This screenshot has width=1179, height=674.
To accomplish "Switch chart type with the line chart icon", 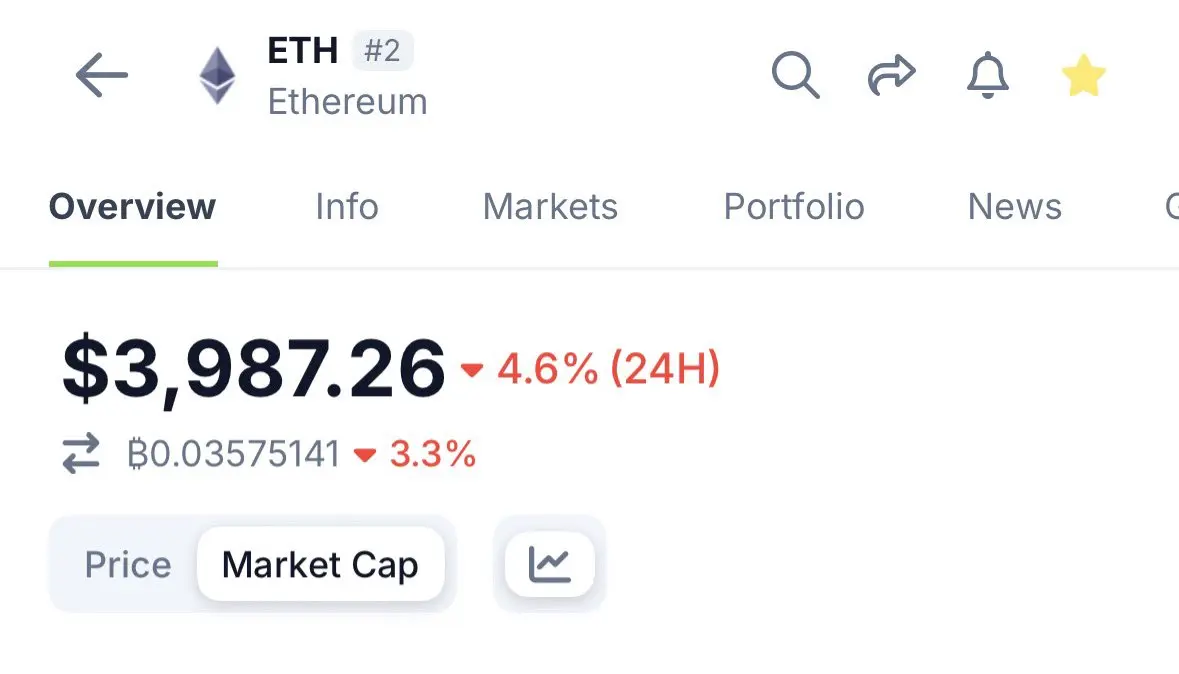I will (x=550, y=564).
